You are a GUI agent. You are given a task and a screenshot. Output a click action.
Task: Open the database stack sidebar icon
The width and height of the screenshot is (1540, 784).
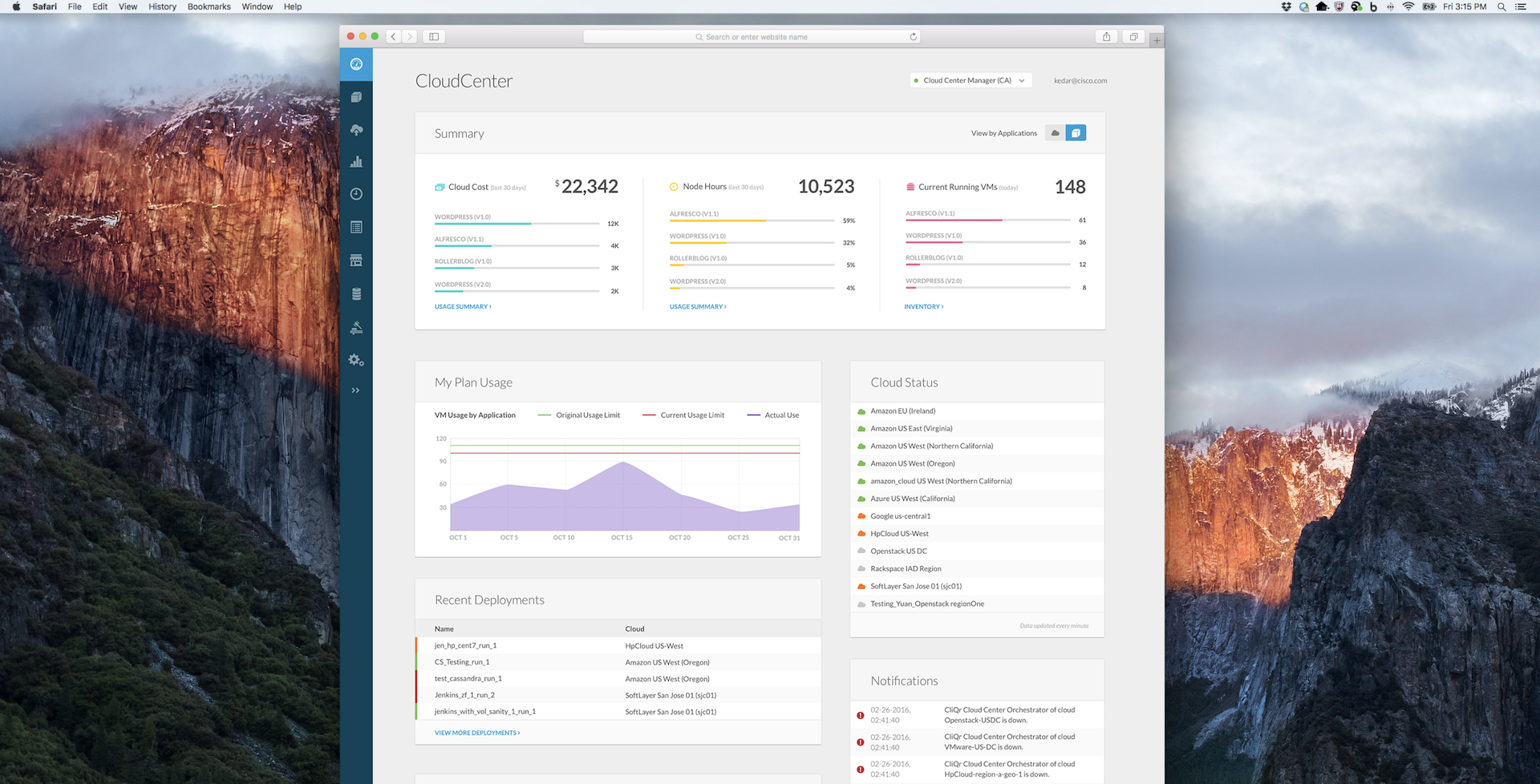[x=356, y=294]
